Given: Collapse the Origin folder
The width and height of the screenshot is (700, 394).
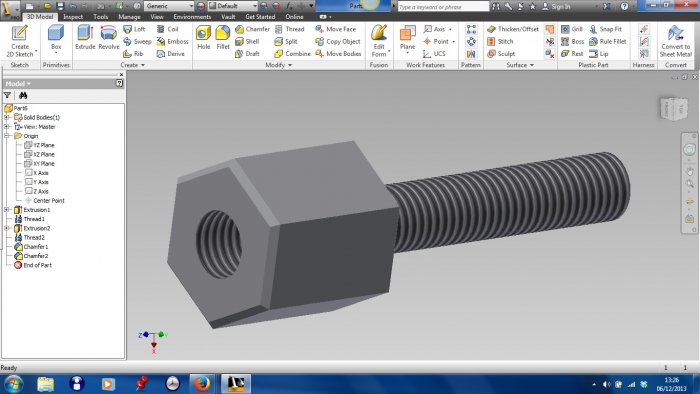Looking at the screenshot, I should coord(7,136).
